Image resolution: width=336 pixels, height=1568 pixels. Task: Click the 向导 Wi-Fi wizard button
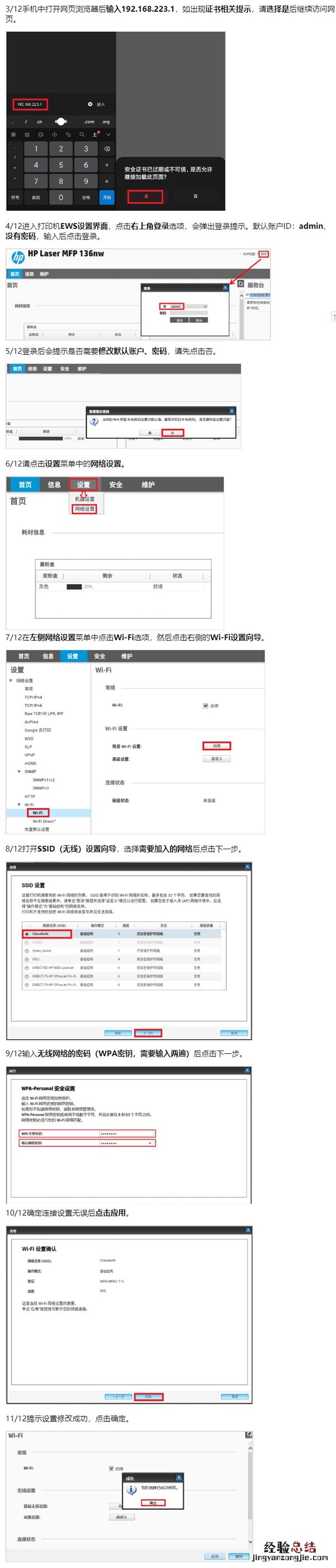217,746
